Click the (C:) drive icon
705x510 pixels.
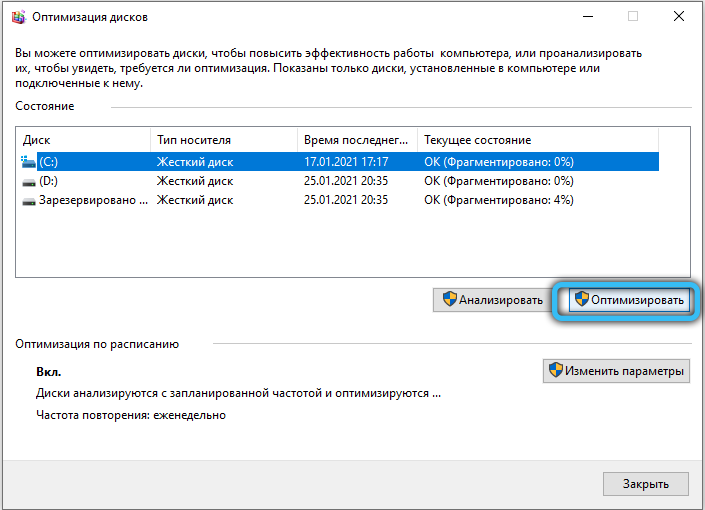[x=28, y=162]
